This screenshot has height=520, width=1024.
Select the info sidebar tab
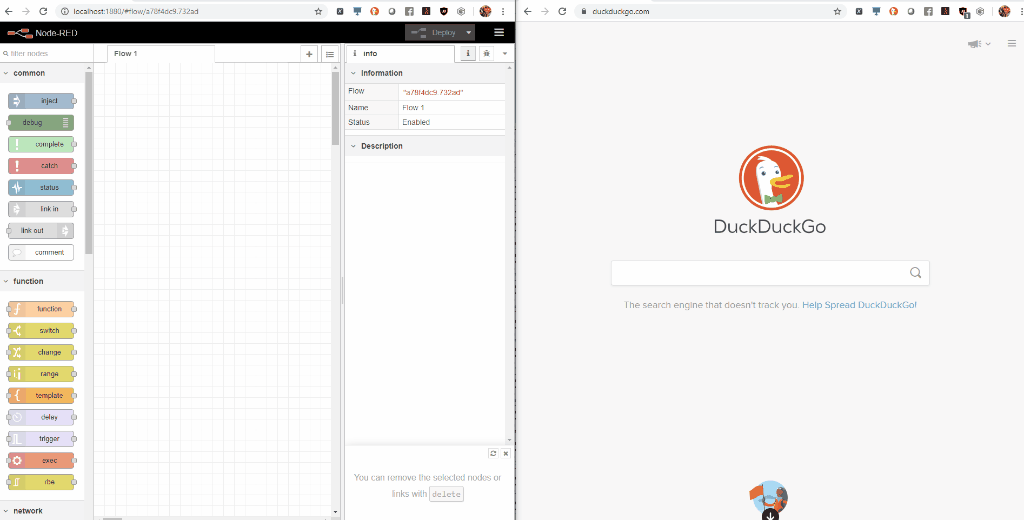[x=399, y=54]
